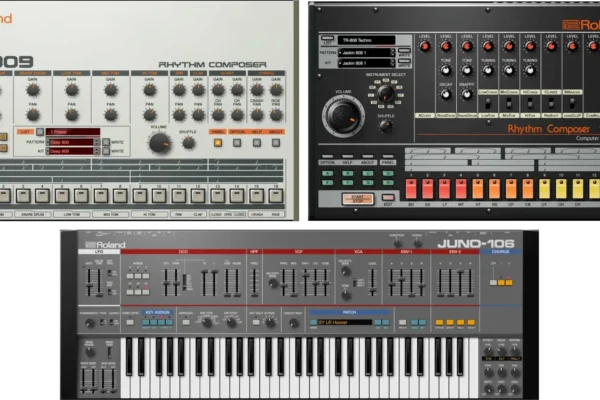This screenshot has height=400, width=600.
Task: Click JUNO-106 Arpeggio on/off button
Action: click(x=186, y=322)
